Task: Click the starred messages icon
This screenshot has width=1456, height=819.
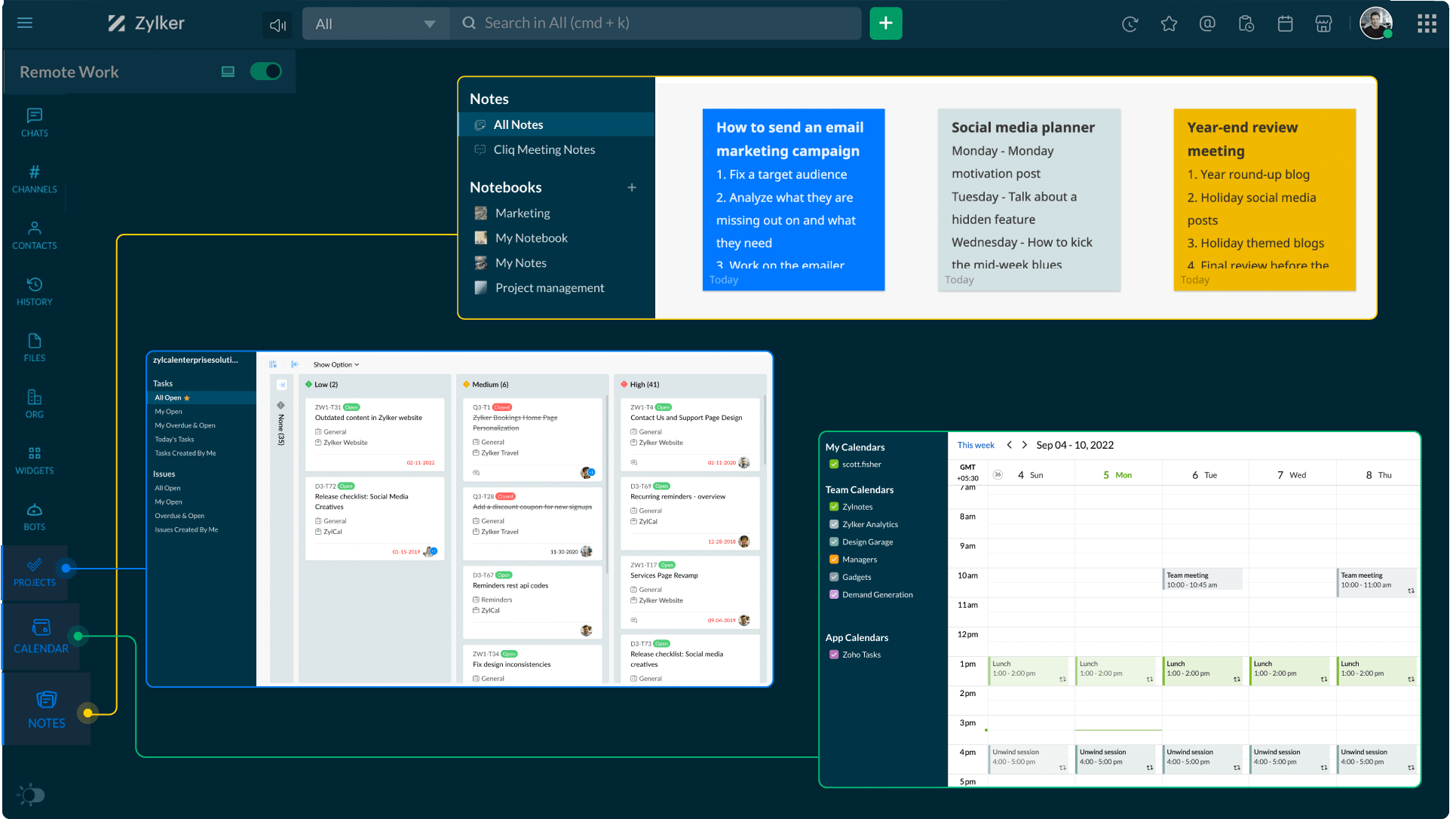Action: click(1169, 24)
